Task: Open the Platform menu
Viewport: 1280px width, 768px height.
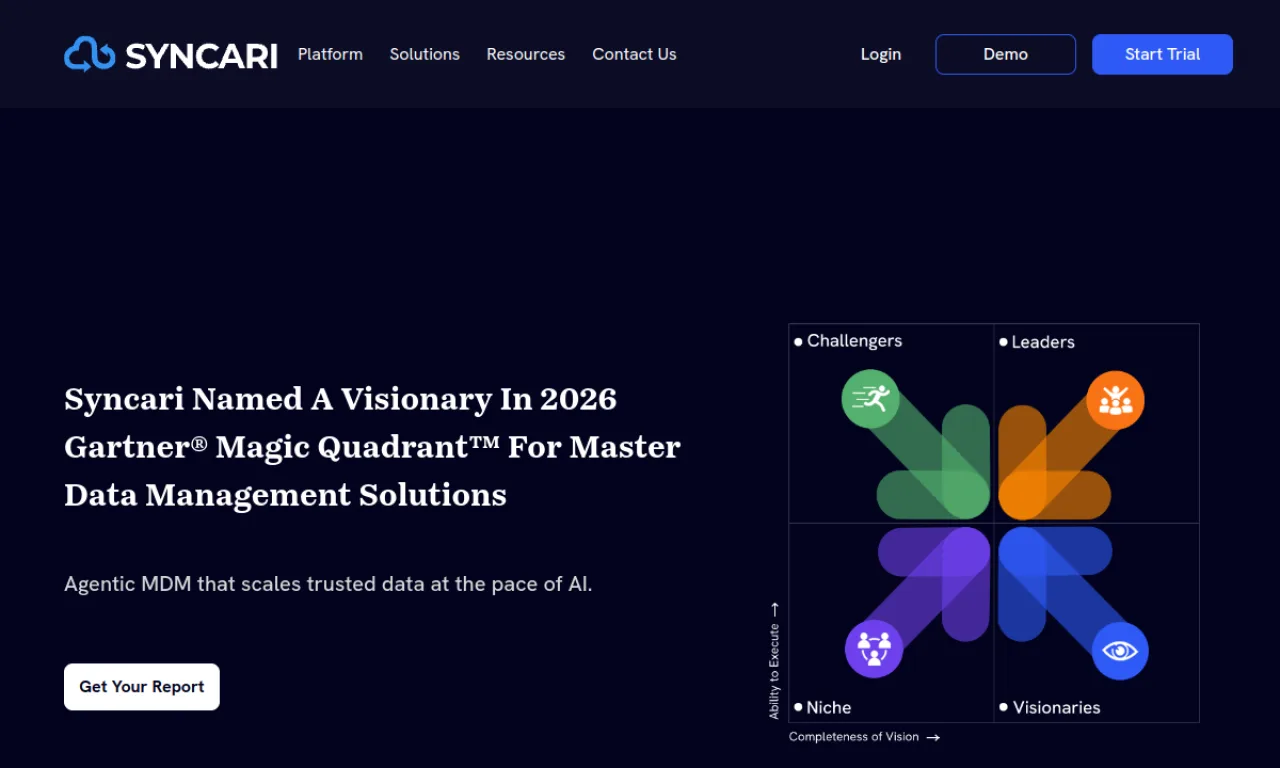Action: 330,54
